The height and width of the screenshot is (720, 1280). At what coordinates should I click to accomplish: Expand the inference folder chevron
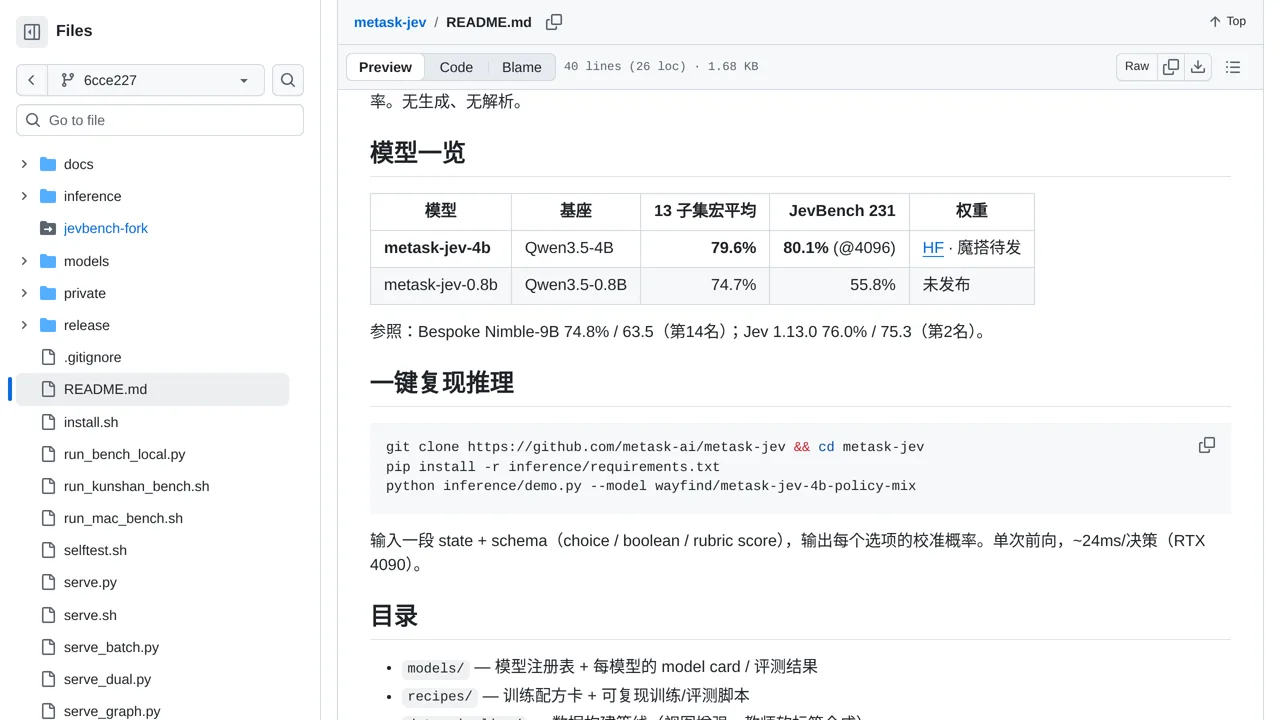pos(24,196)
